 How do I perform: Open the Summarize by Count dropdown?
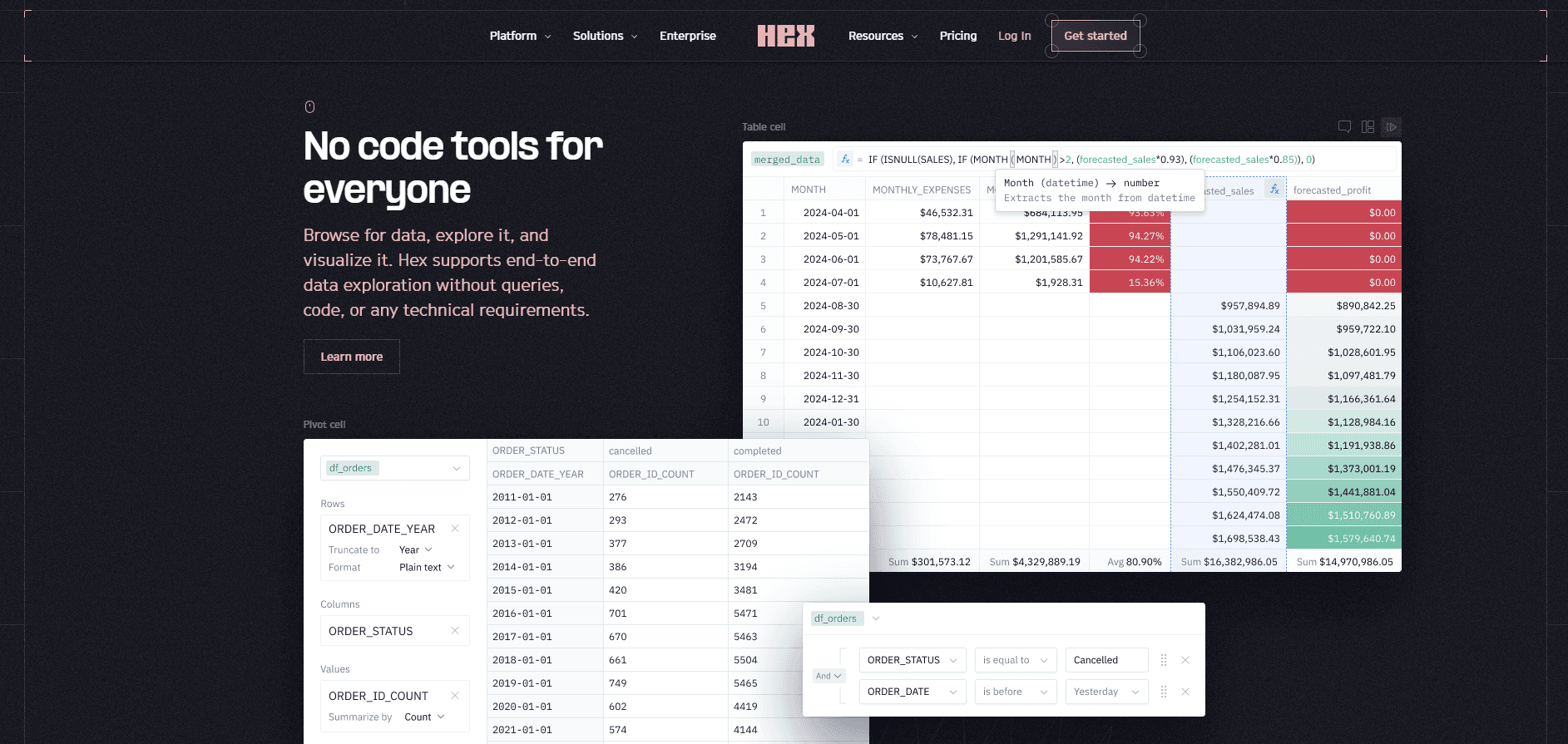coord(424,717)
